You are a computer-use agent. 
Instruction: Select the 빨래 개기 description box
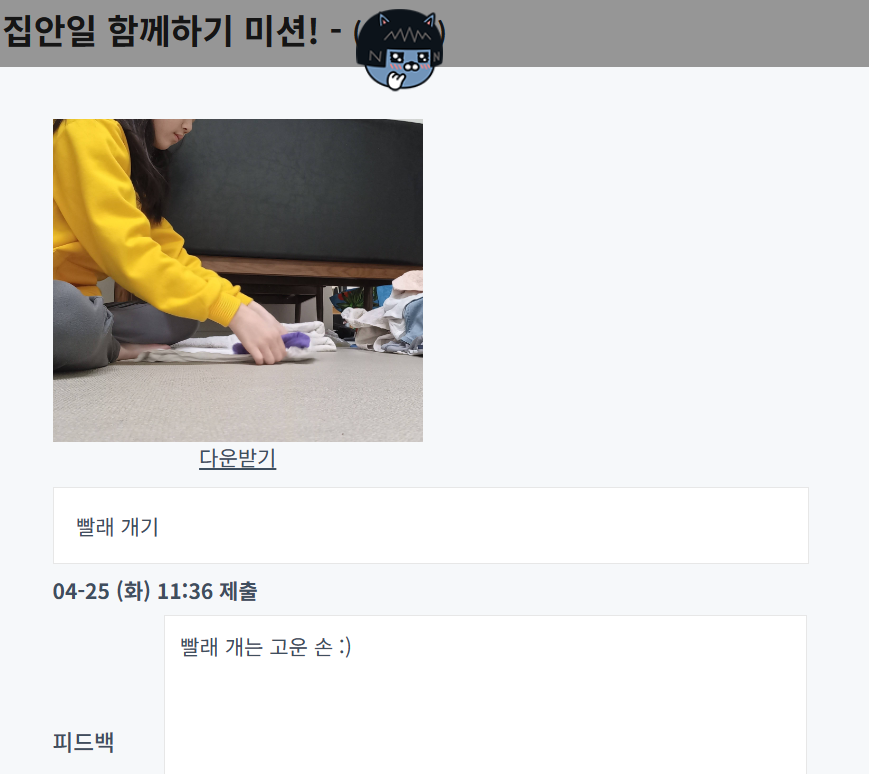(x=431, y=526)
